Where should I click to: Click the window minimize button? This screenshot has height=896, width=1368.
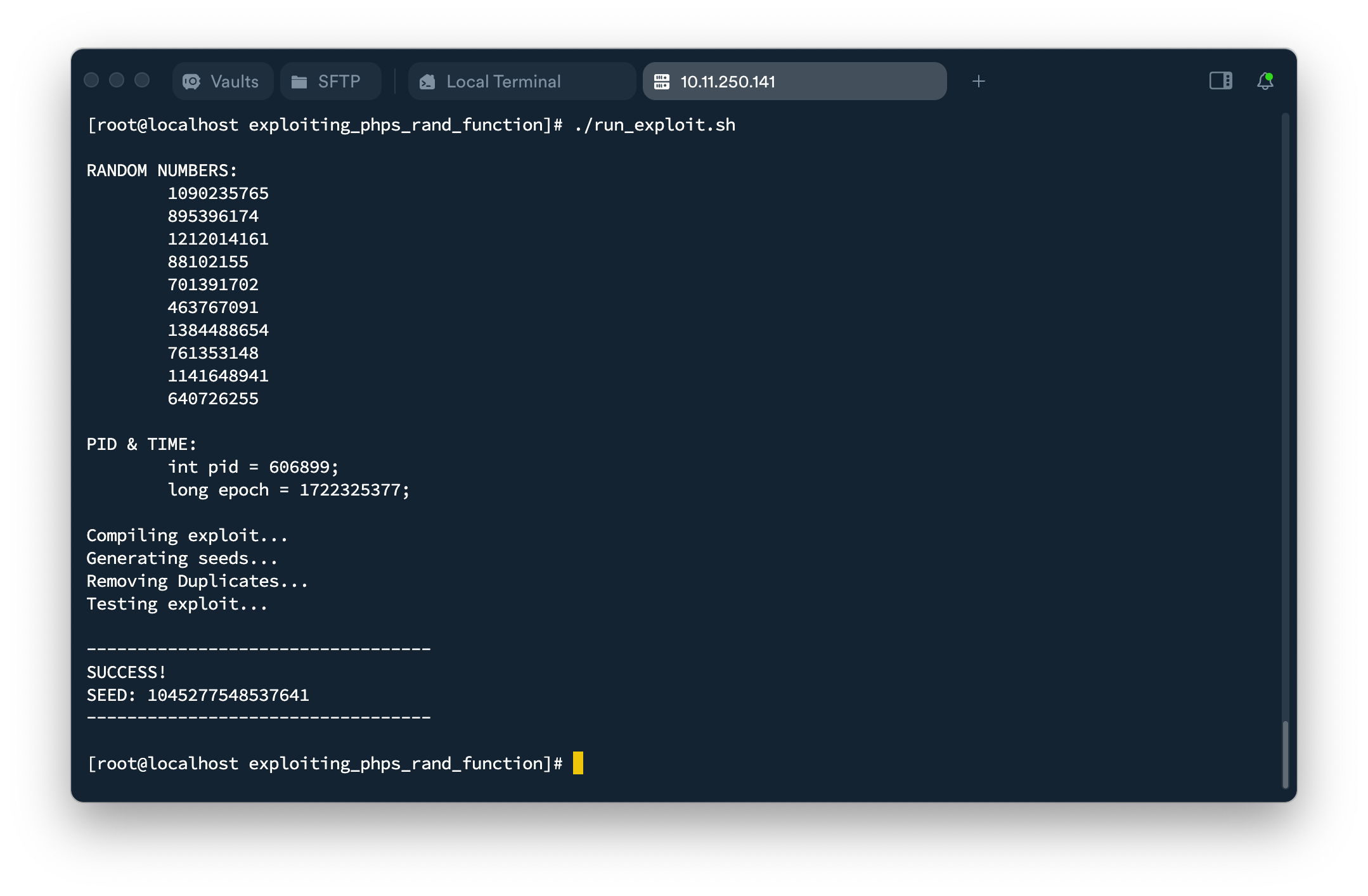[x=117, y=80]
